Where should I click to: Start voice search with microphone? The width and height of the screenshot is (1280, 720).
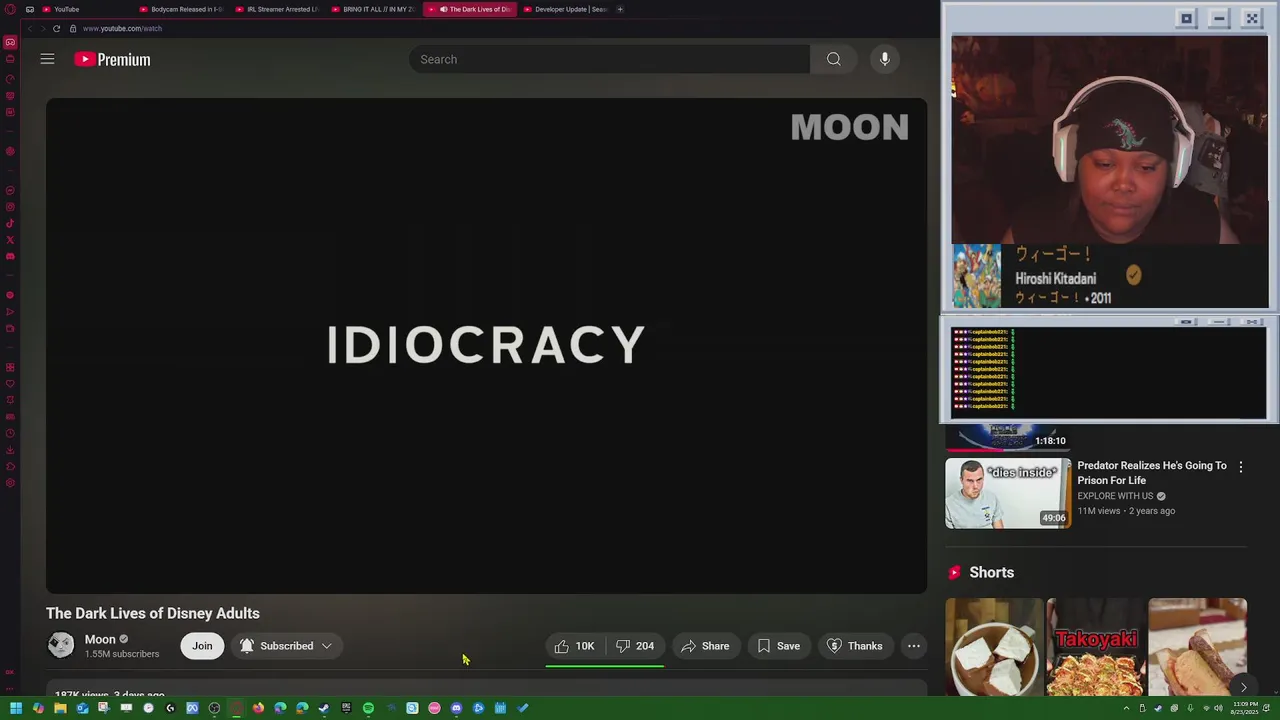tap(885, 59)
